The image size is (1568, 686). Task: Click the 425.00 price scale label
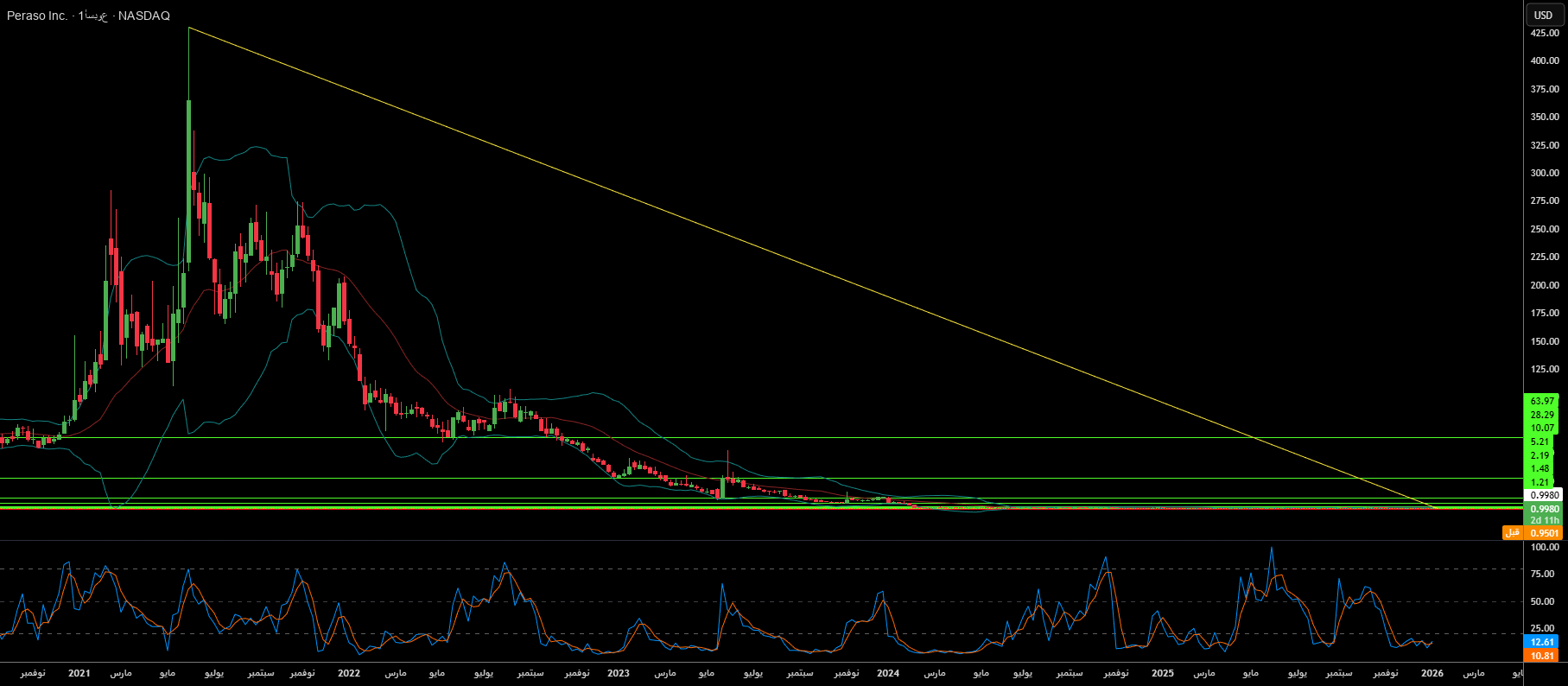click(1544, 33)
